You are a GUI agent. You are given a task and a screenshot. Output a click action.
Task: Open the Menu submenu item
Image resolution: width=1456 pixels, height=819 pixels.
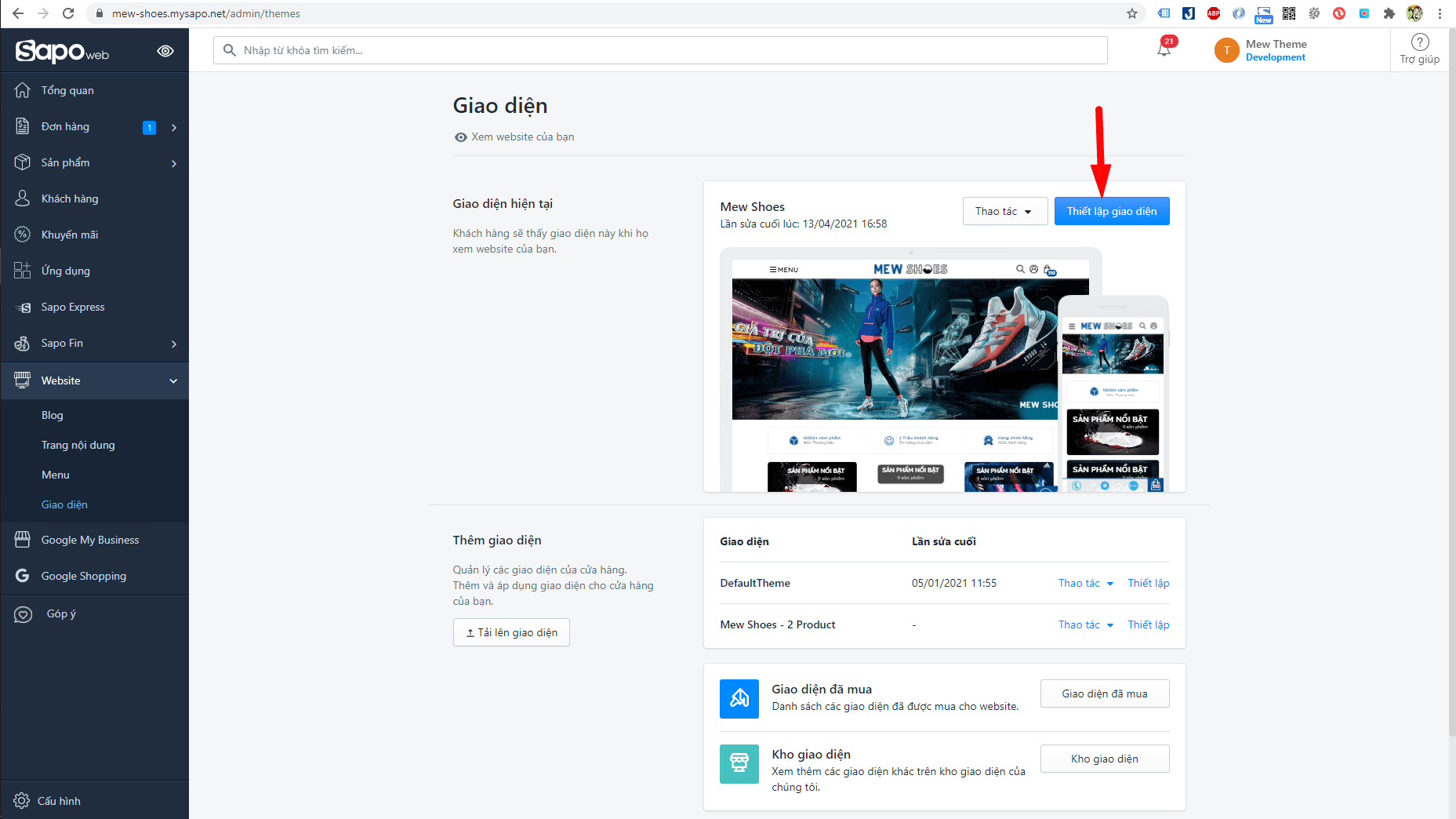(56, 475)
